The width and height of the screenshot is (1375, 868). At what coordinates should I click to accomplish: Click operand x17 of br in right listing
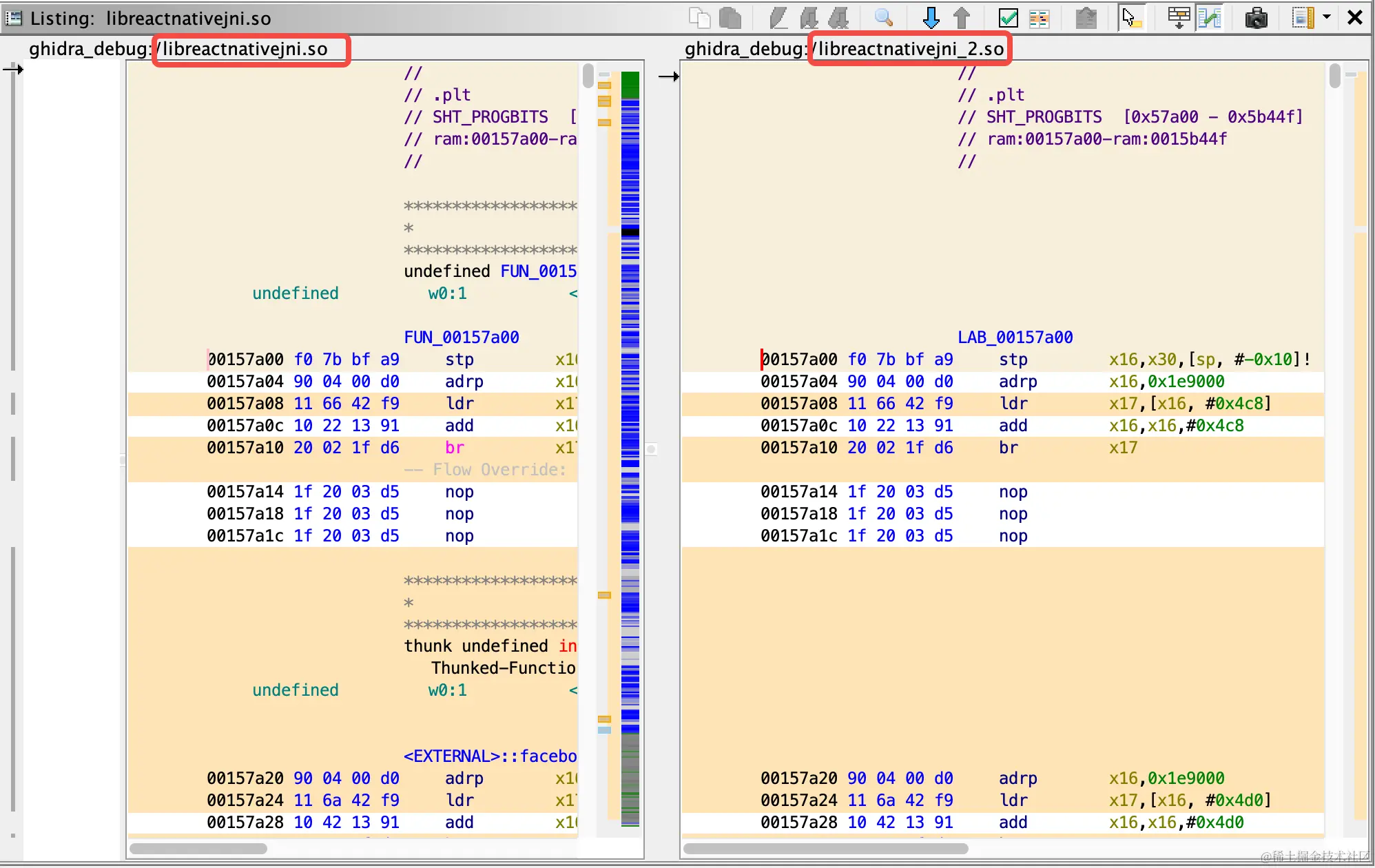coord(1123,448)
